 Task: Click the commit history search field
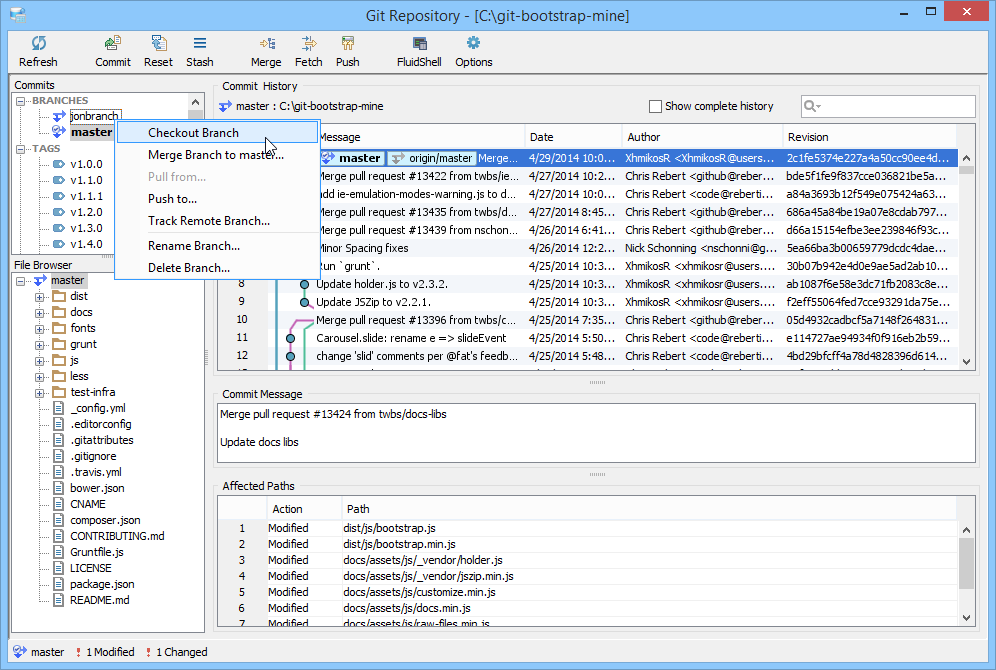(888, 106)
